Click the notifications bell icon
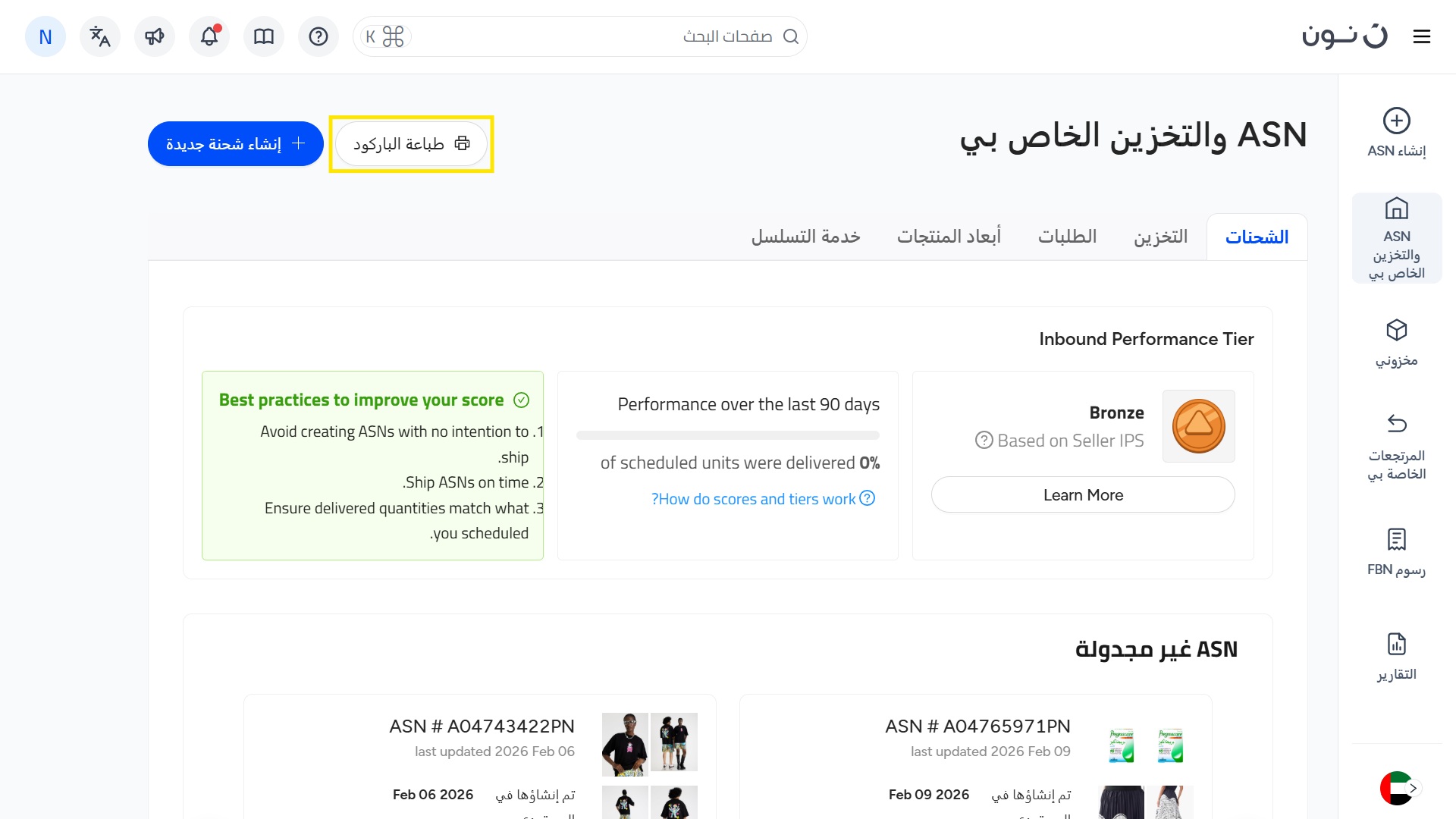Image resolution: width=1456 pixels, height=819 pixels. pyautogui.click(x=209, y=36)
